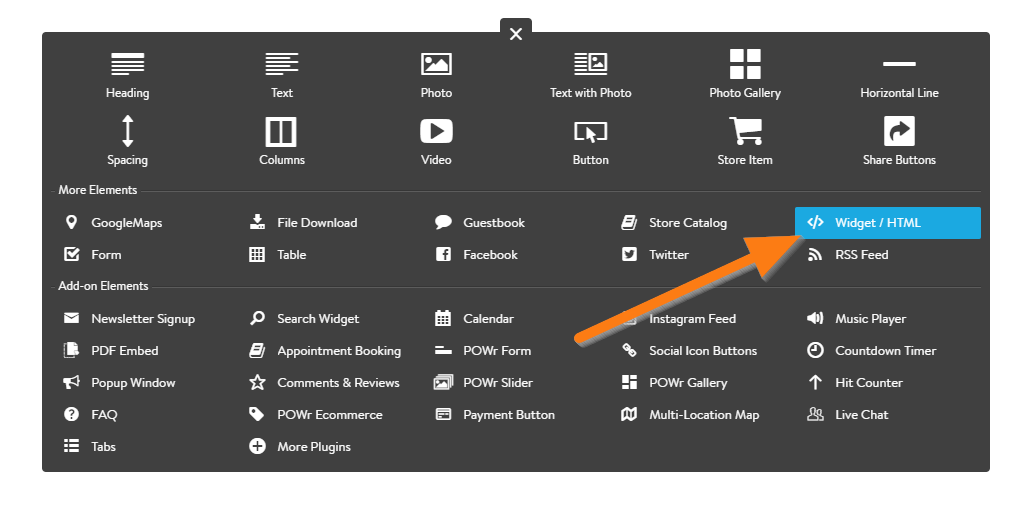
Task: Open More Plugins
Action: coord(313,447)
